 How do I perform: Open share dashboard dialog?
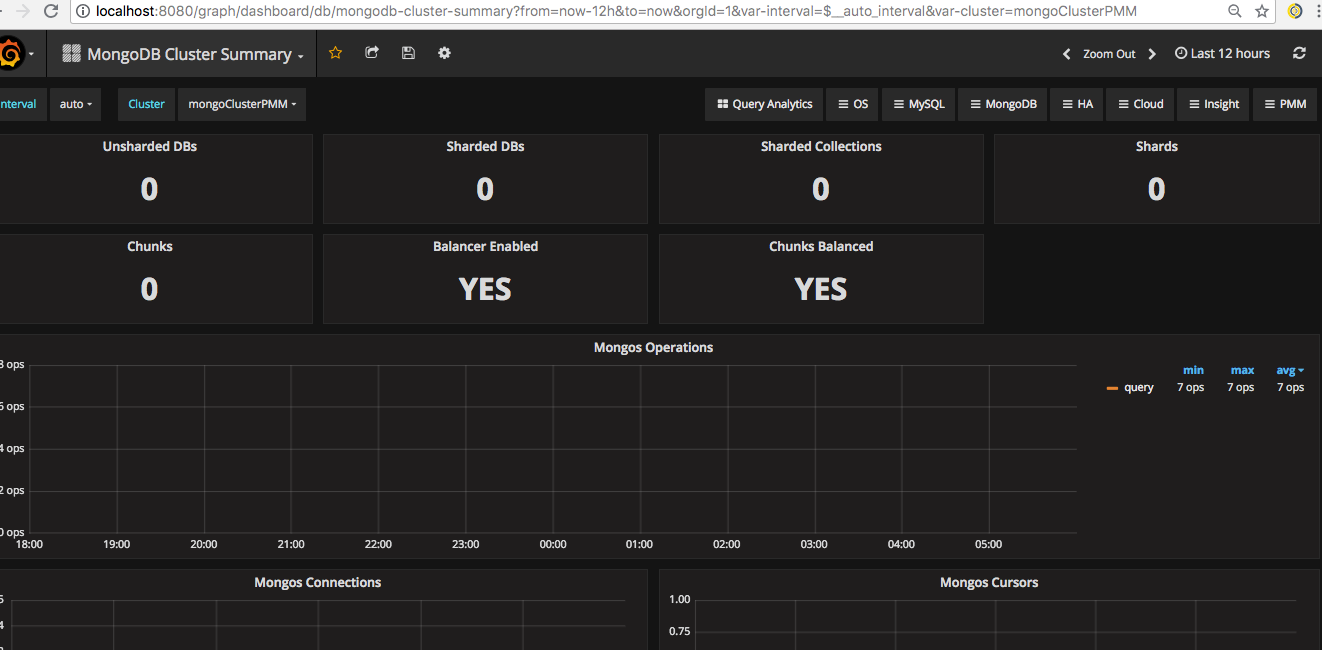372,53
